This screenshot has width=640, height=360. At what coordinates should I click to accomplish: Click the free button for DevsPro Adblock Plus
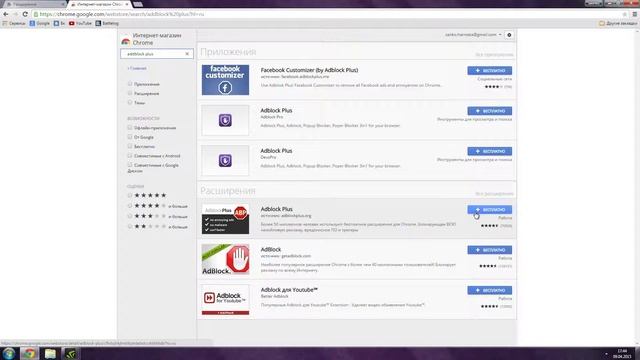pos(489,151)
